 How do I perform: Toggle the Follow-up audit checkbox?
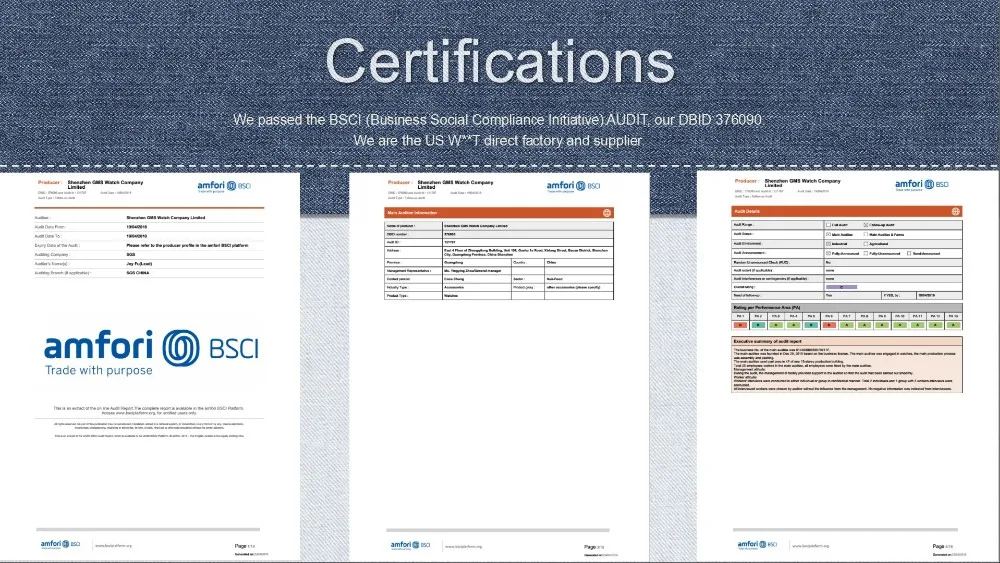(865, 225)
